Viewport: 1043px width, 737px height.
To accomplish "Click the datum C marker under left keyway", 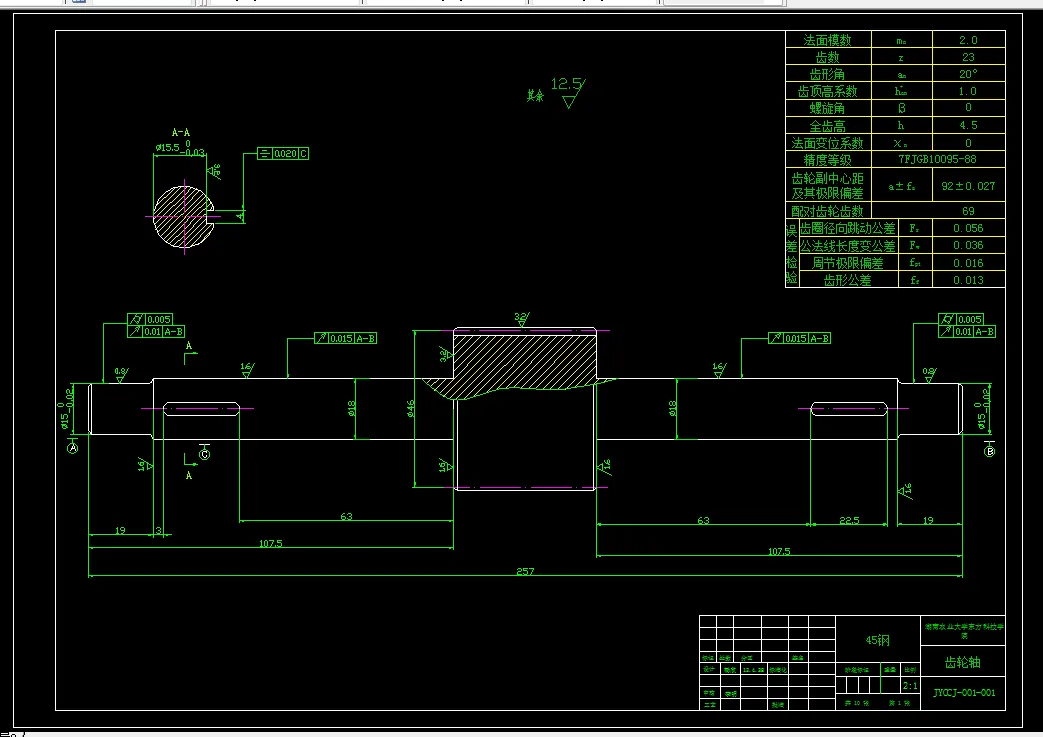I will tap(205, 454).
